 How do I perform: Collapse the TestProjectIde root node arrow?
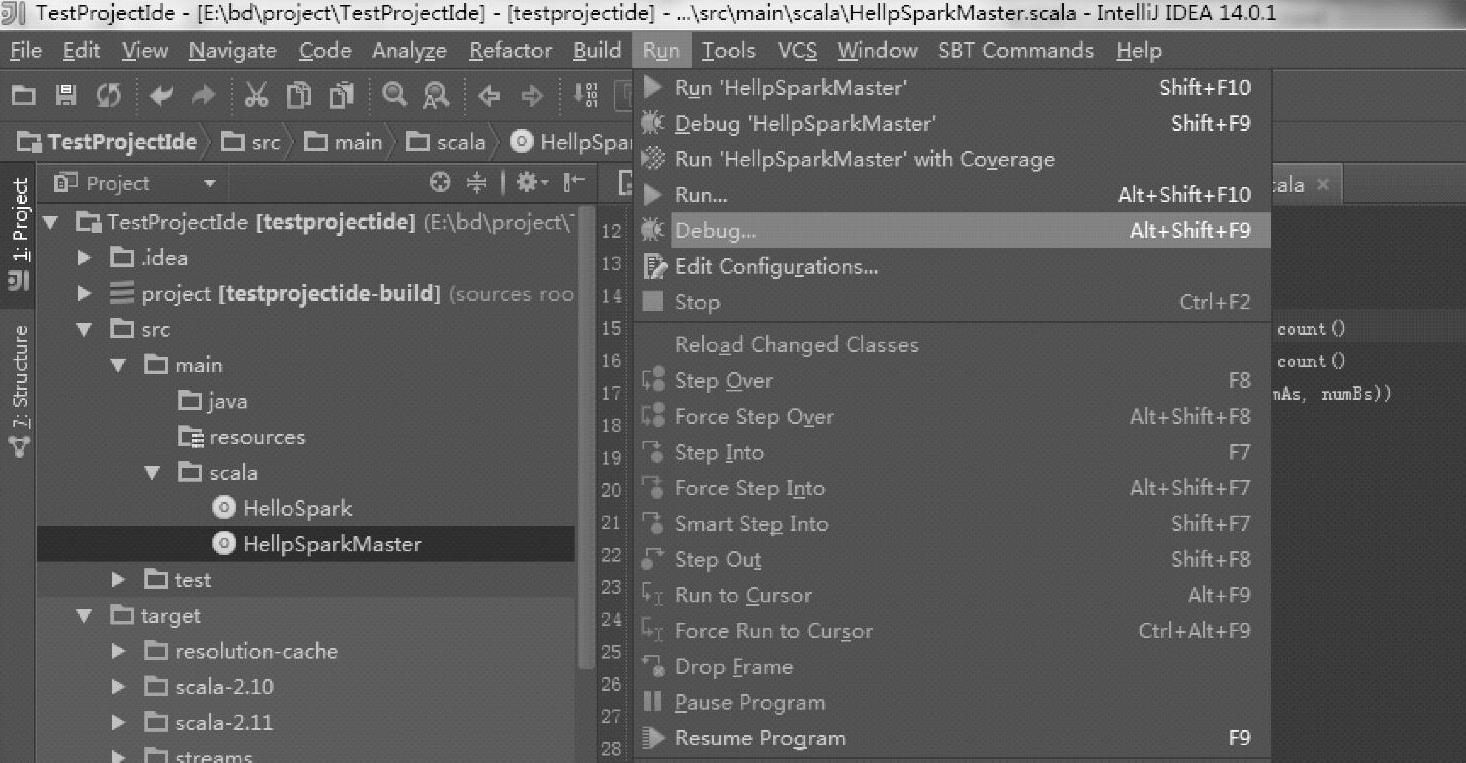[51, 222]
